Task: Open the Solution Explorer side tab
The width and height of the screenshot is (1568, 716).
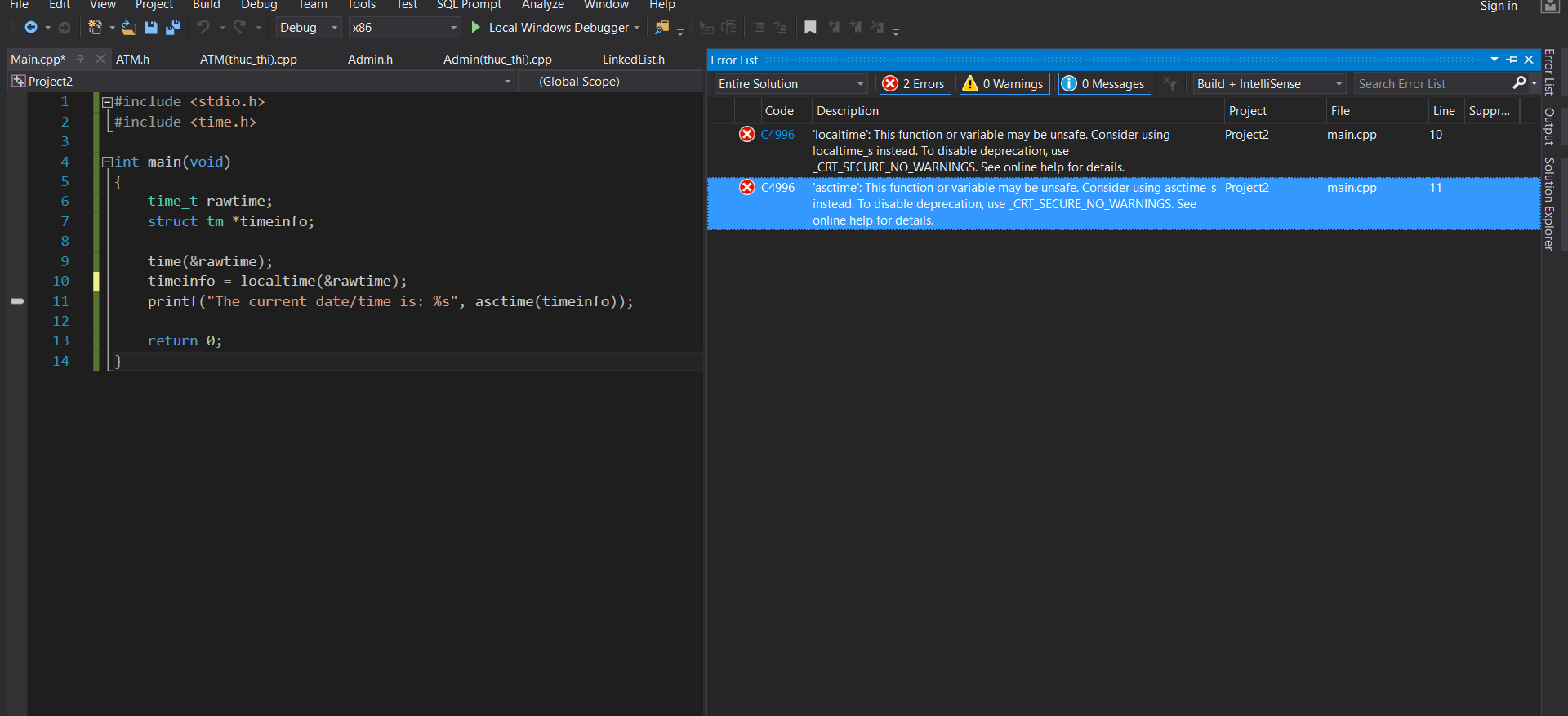Action: 1548,204
